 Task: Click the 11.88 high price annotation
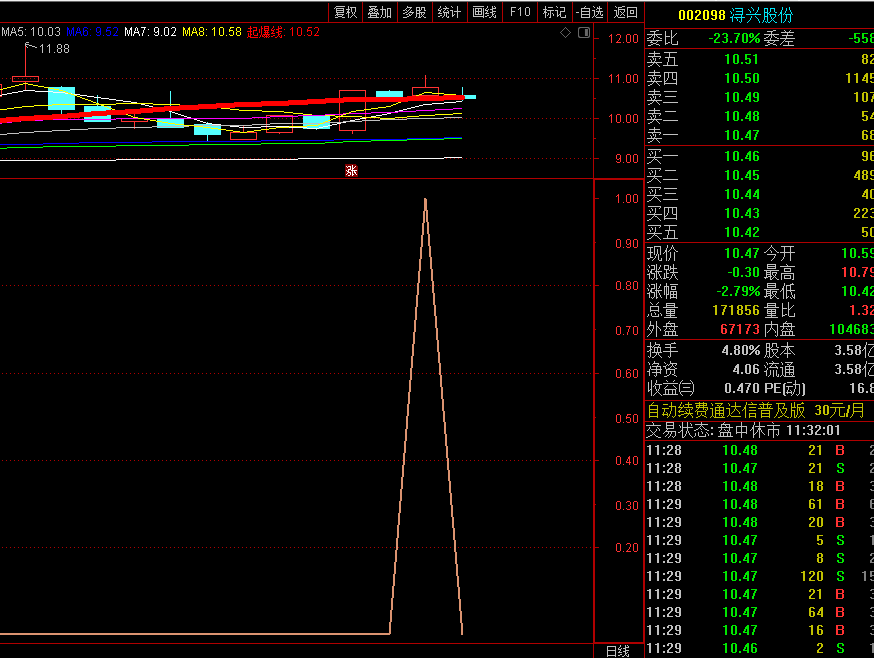[54, 49]
